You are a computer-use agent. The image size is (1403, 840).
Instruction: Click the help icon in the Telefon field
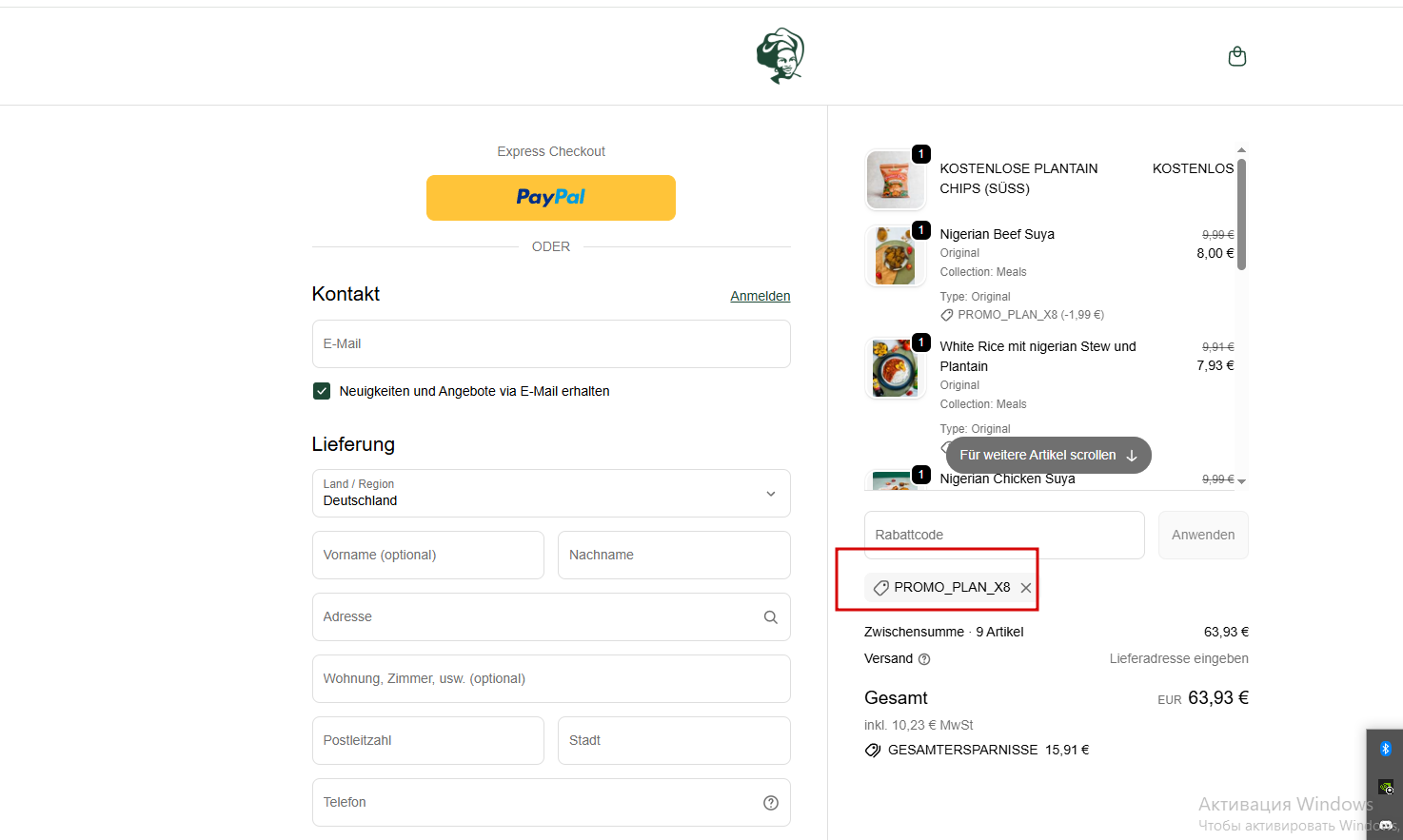(x=771, y=803)
